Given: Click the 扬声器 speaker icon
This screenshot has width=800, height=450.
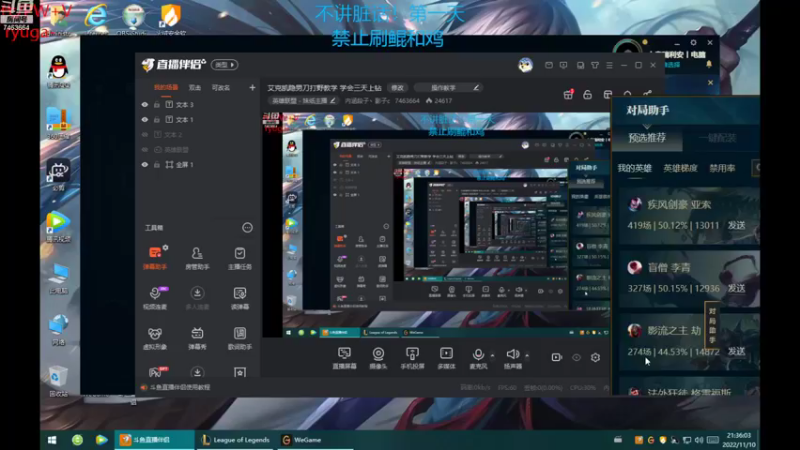Looking at the screenshot, I should [513, 354].
